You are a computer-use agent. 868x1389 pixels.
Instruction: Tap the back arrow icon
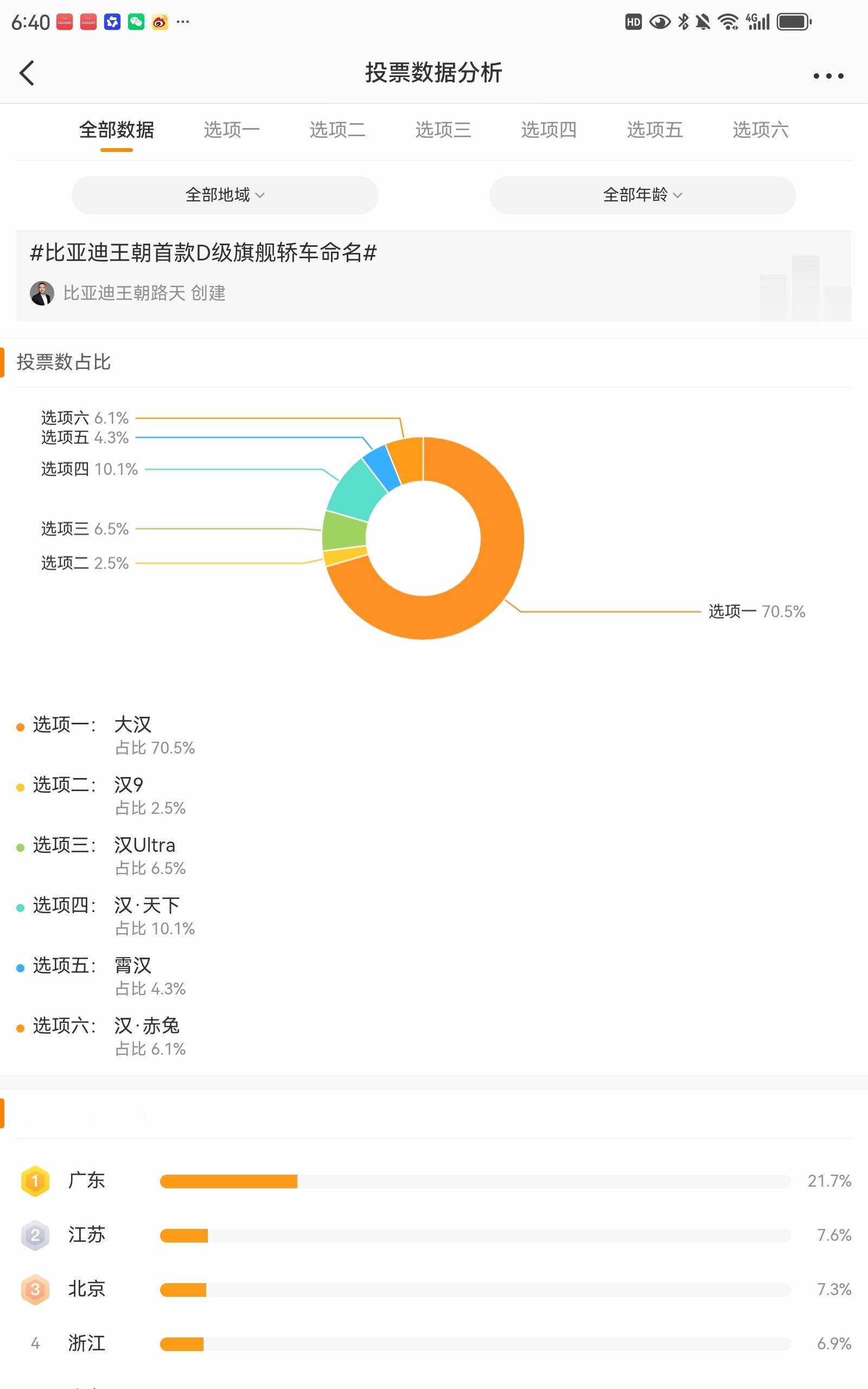(27, 73)
